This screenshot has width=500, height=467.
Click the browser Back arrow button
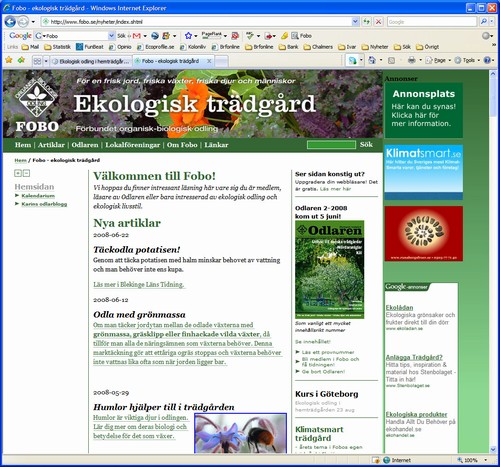tap(10, 22)
